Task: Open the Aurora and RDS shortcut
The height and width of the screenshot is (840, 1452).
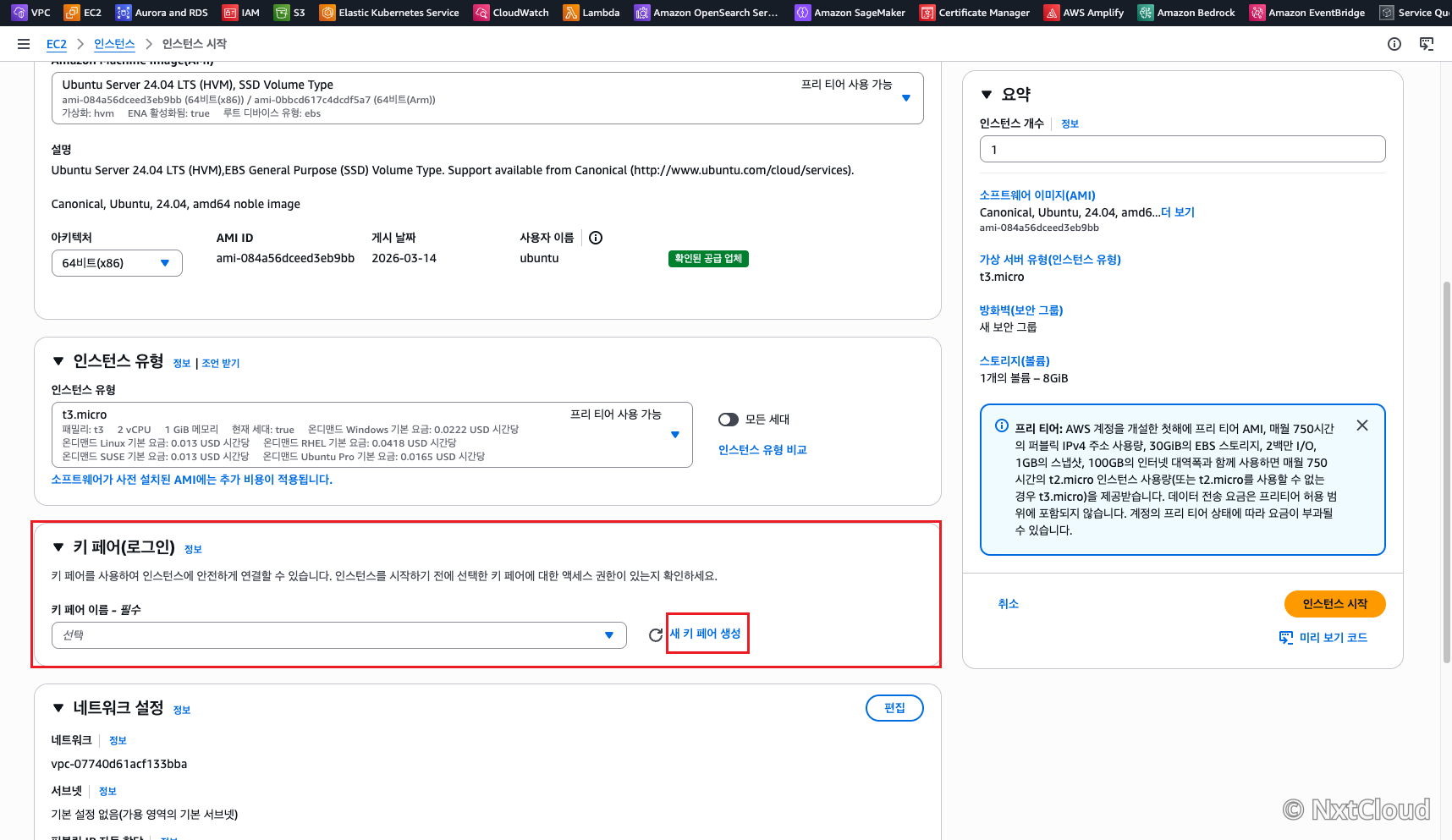Action: coord(162,13)
